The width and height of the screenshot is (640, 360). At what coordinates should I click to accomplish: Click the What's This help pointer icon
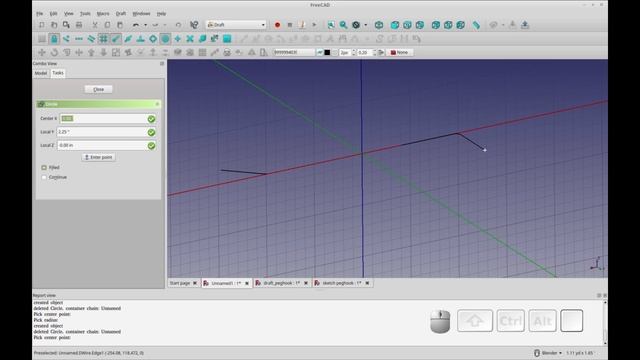pyautogui.click(x=194, y=25)
